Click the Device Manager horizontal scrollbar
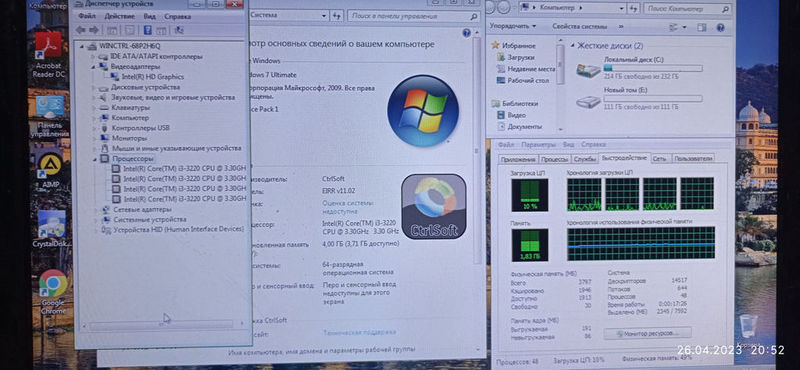The image size is (800, 370). [x=161, y=324]
